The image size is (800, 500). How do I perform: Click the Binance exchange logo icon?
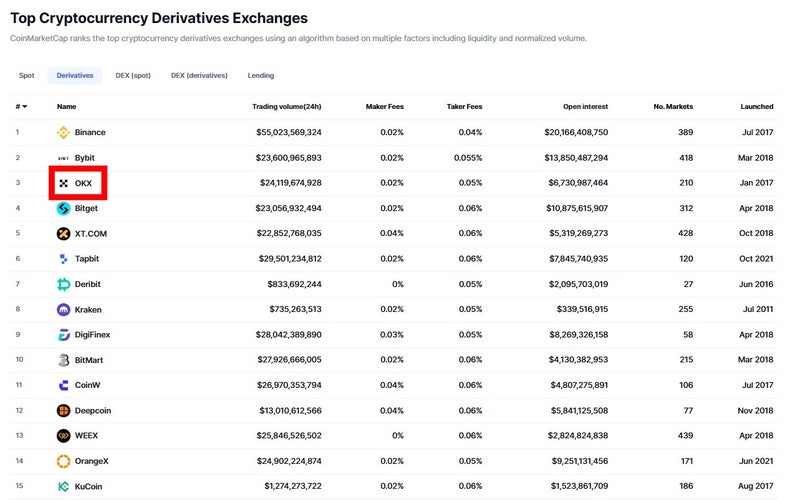tap(63, 133)
